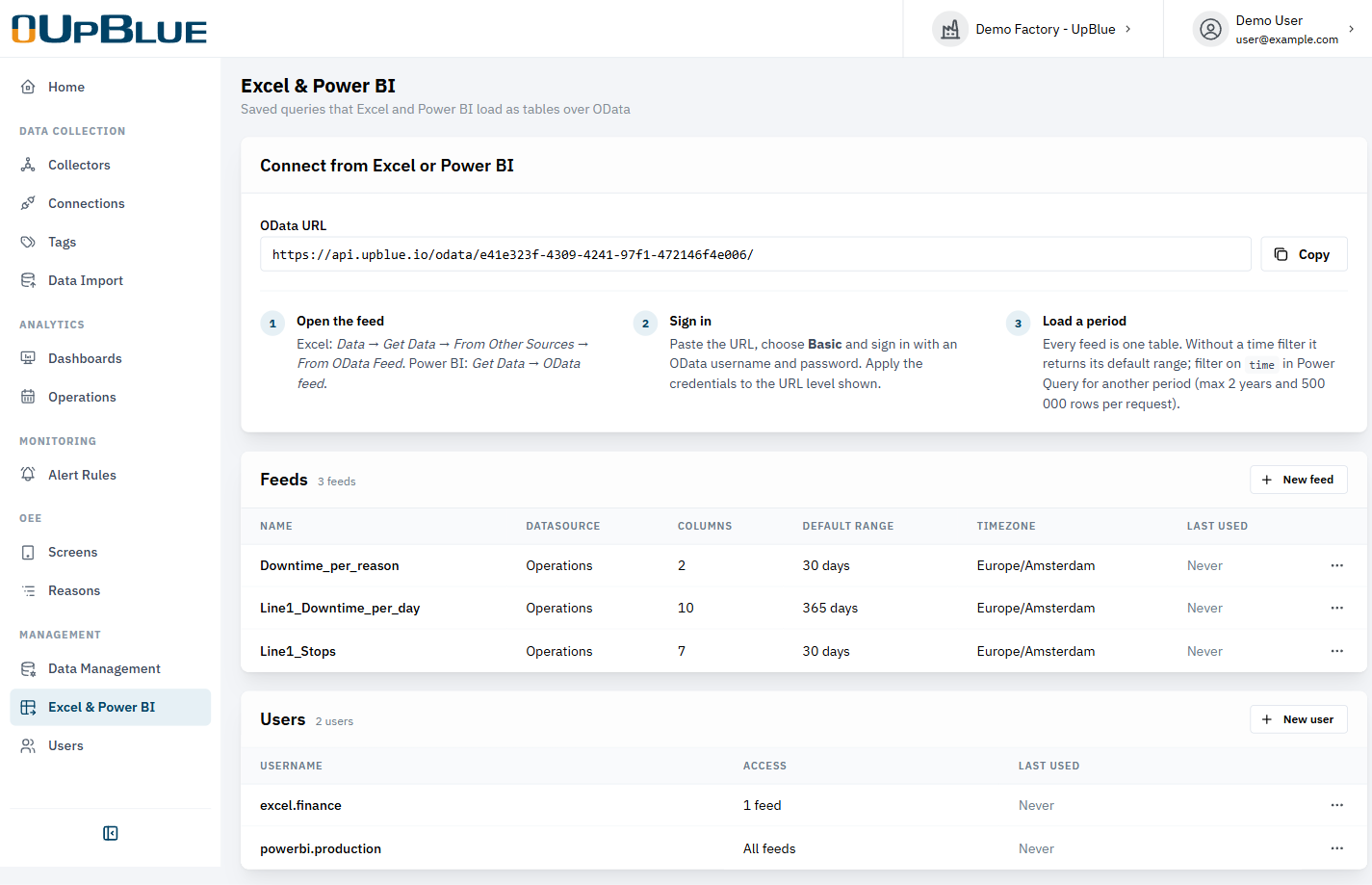Click the Dashboards monitor icon
The height and width of the screenshot is (885, 1372).
[x=28, y=358]
